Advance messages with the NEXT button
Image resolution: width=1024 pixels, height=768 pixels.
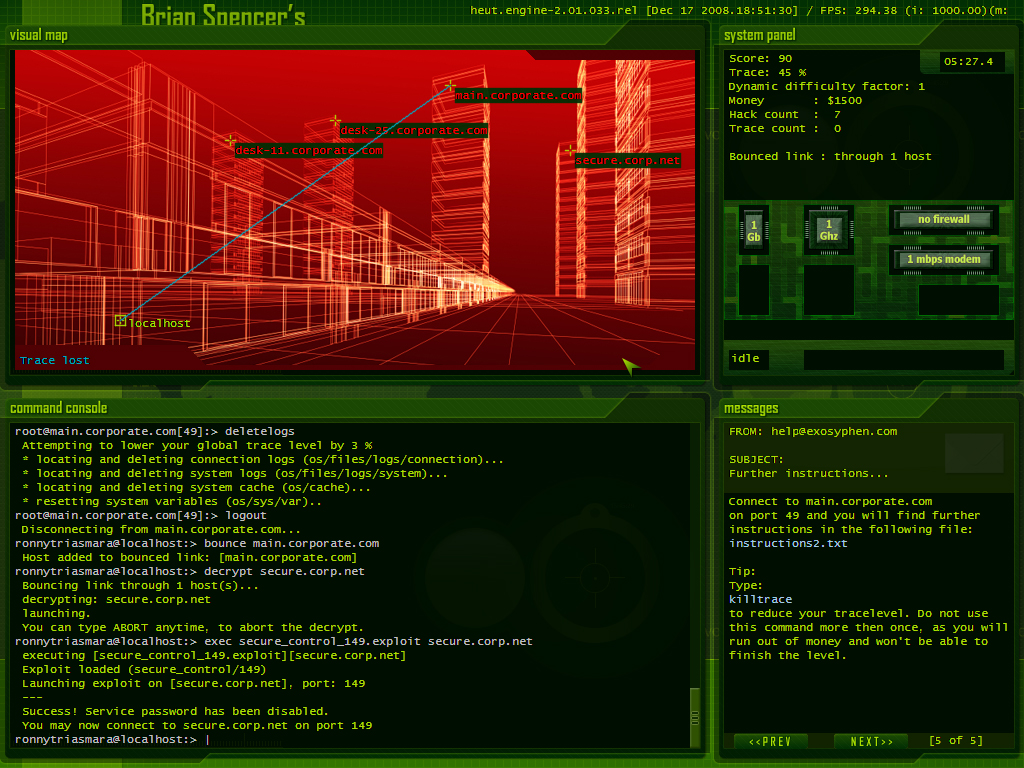(871, 741)
